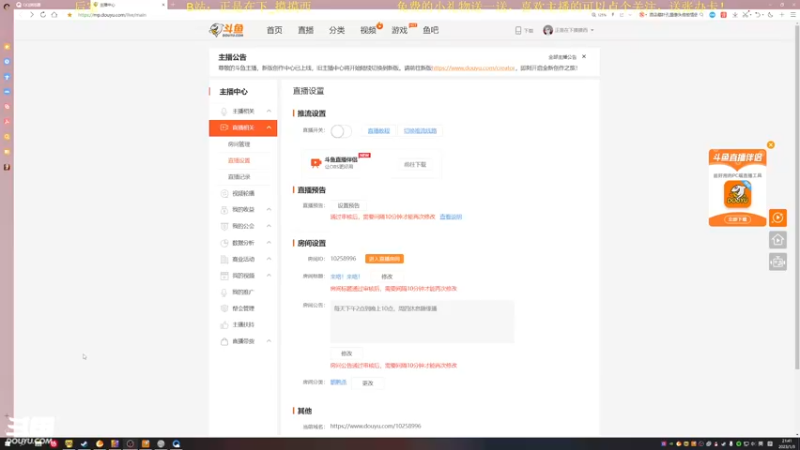Select 房间管理 in sidebar
Viewport: 800px width, 450px height.
[239, 144]
